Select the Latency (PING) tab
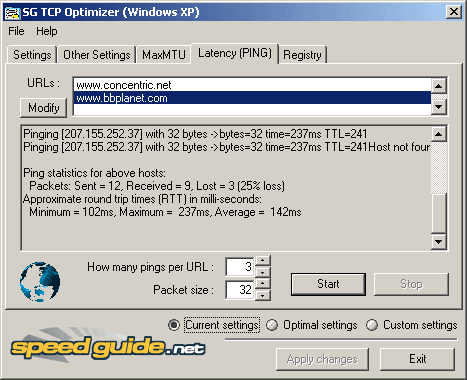The height and width of the screenshot is (380, 467). (235, 53)
